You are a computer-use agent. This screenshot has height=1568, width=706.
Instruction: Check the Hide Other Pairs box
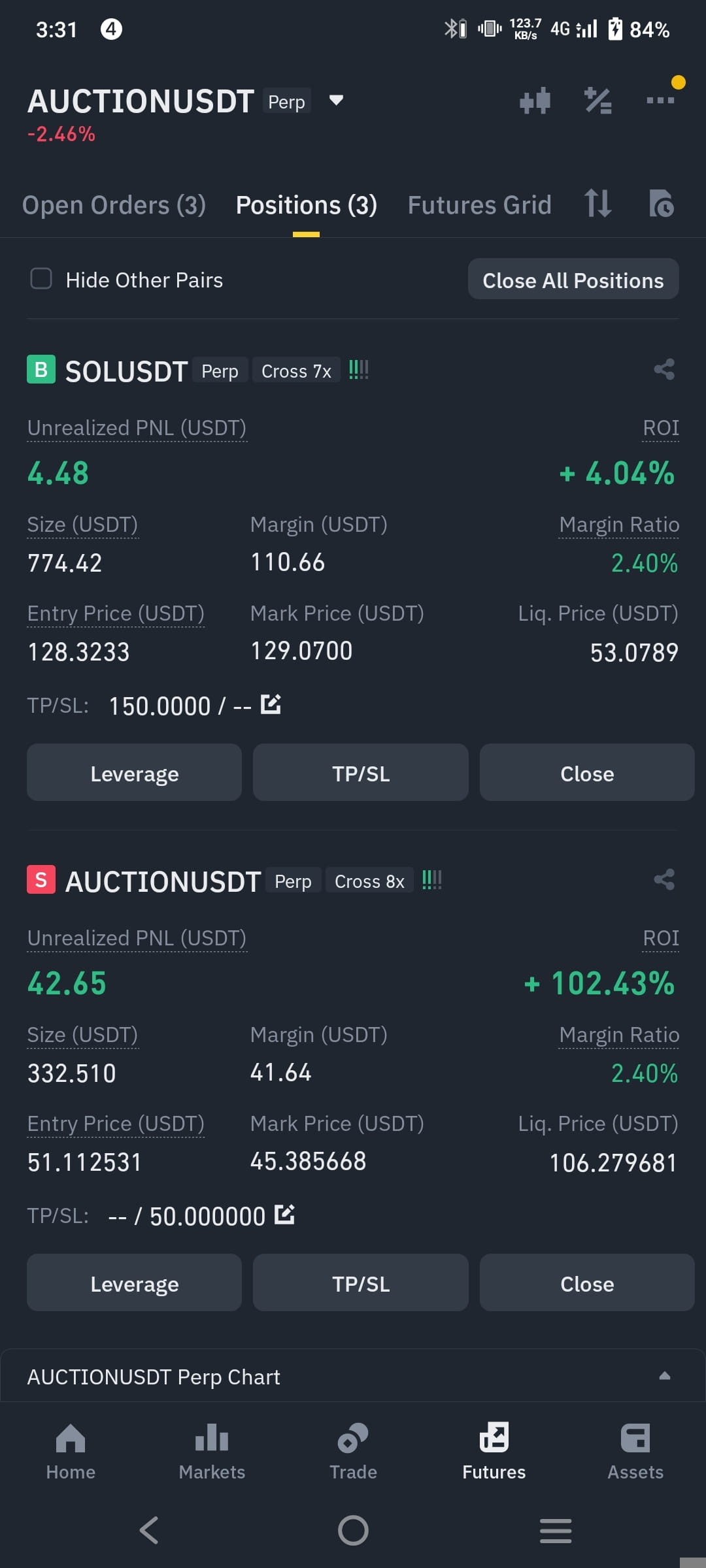coord(41,278)
